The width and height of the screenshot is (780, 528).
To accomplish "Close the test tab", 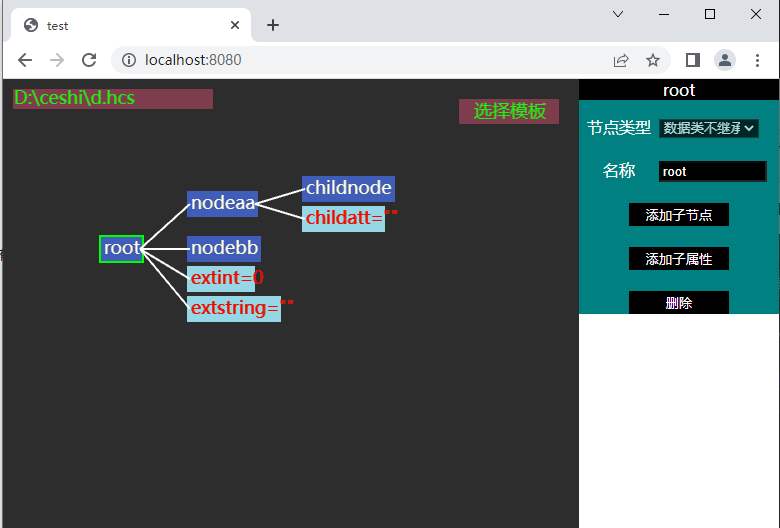I will click(235, 25).
